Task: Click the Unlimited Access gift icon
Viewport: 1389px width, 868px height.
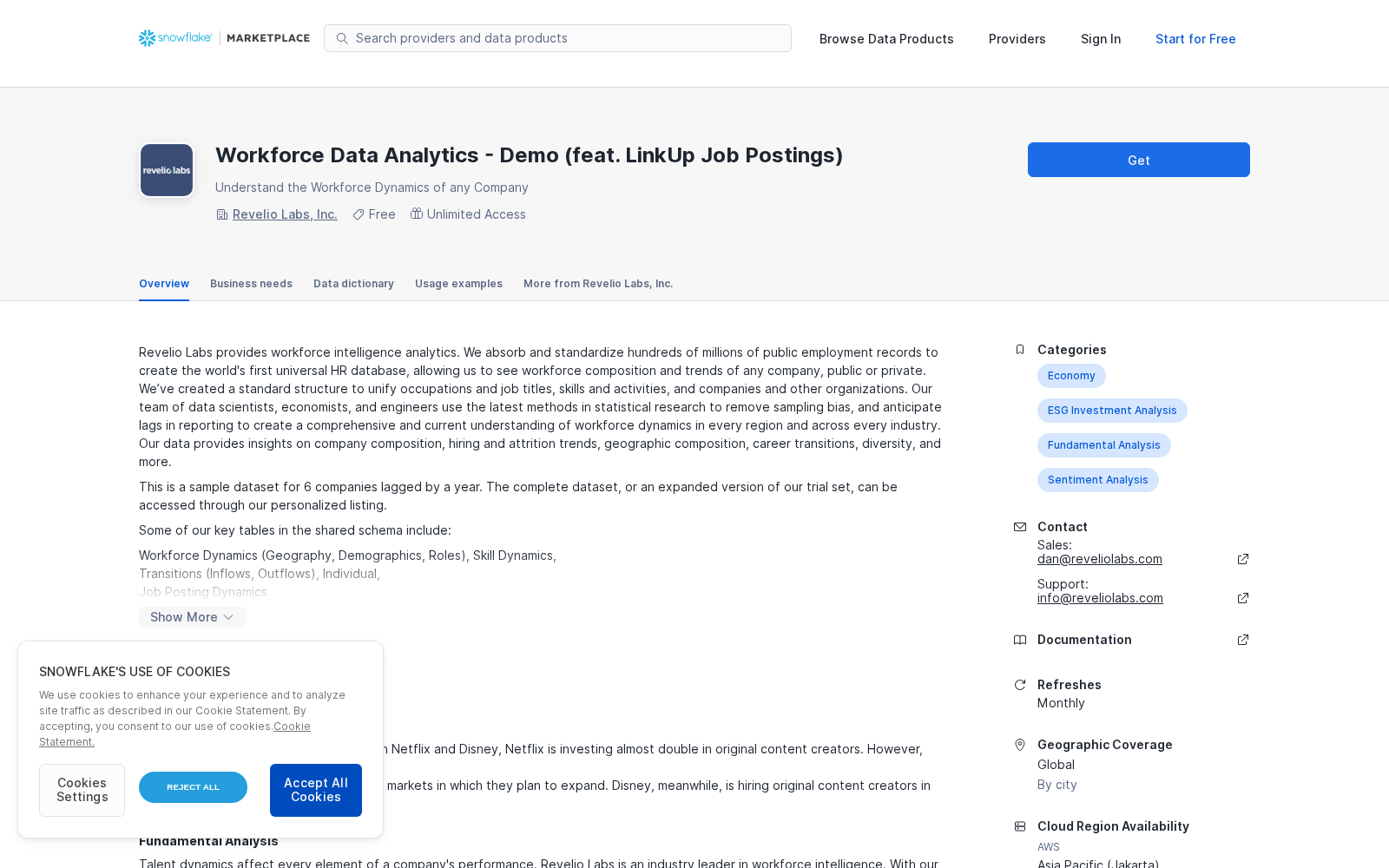Action: tap(417, 214)
